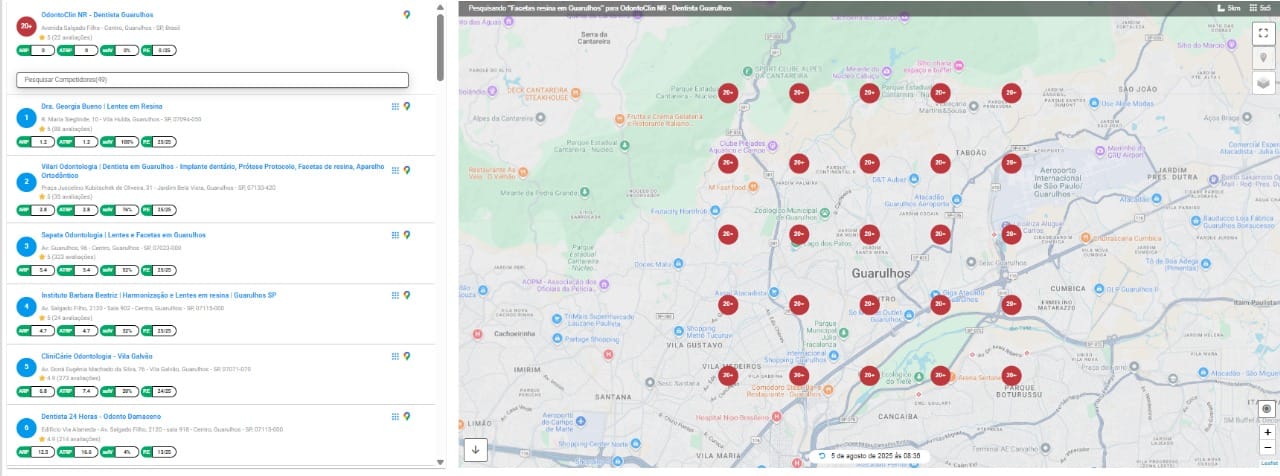1280x476 pixels.
Task: Click the map zoom out button
Action: [1267, 447]
